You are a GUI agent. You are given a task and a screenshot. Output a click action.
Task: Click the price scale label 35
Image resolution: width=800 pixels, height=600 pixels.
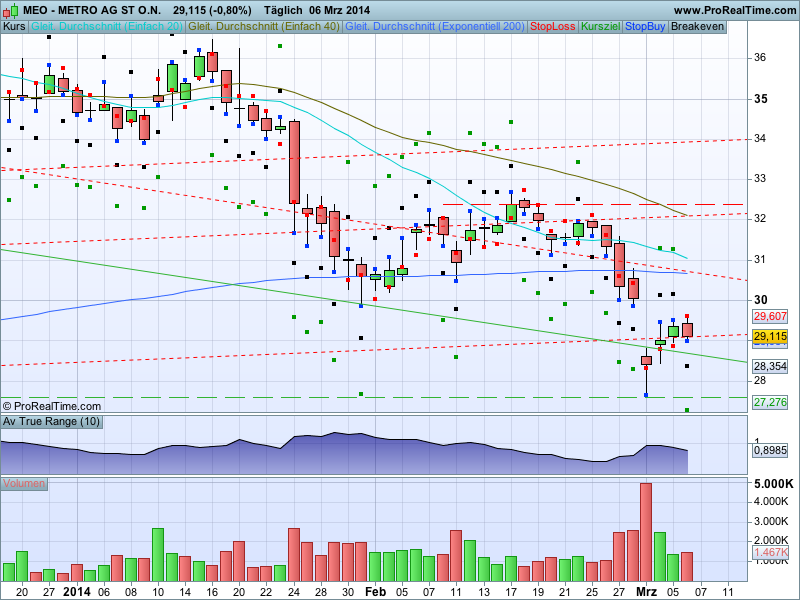point(760,99)
